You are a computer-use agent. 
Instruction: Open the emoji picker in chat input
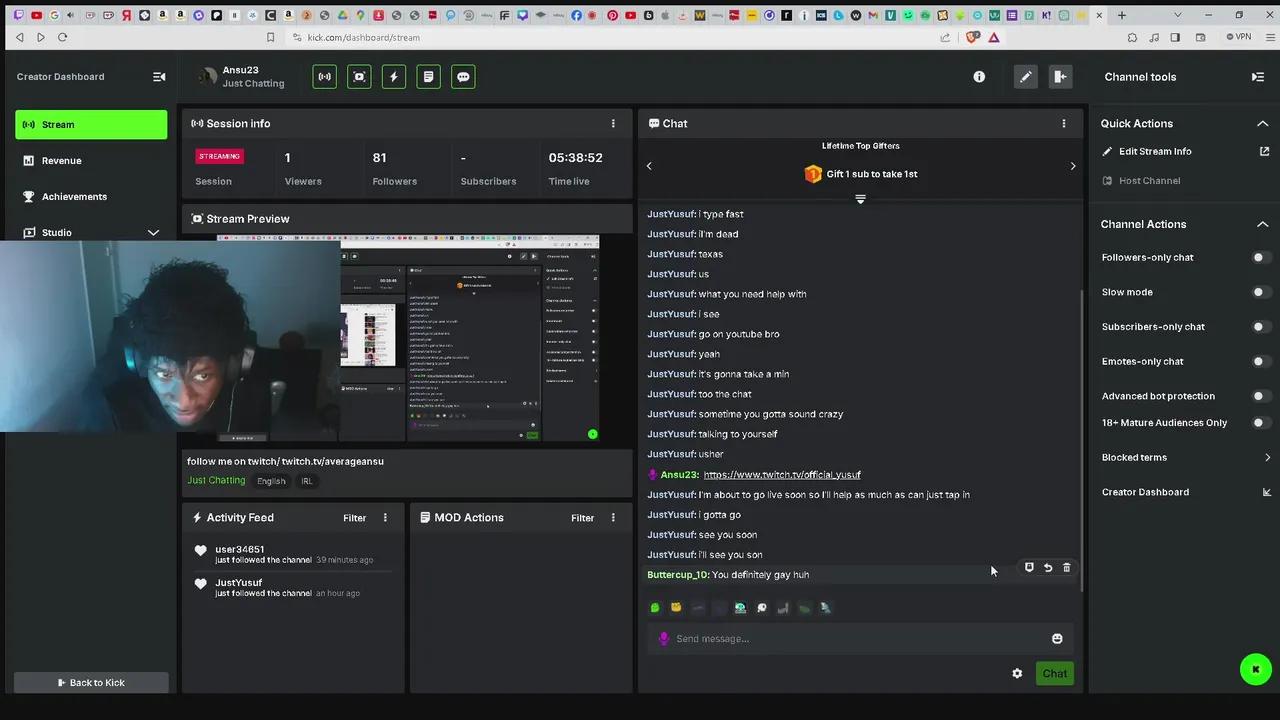(x=1057, y=638)
